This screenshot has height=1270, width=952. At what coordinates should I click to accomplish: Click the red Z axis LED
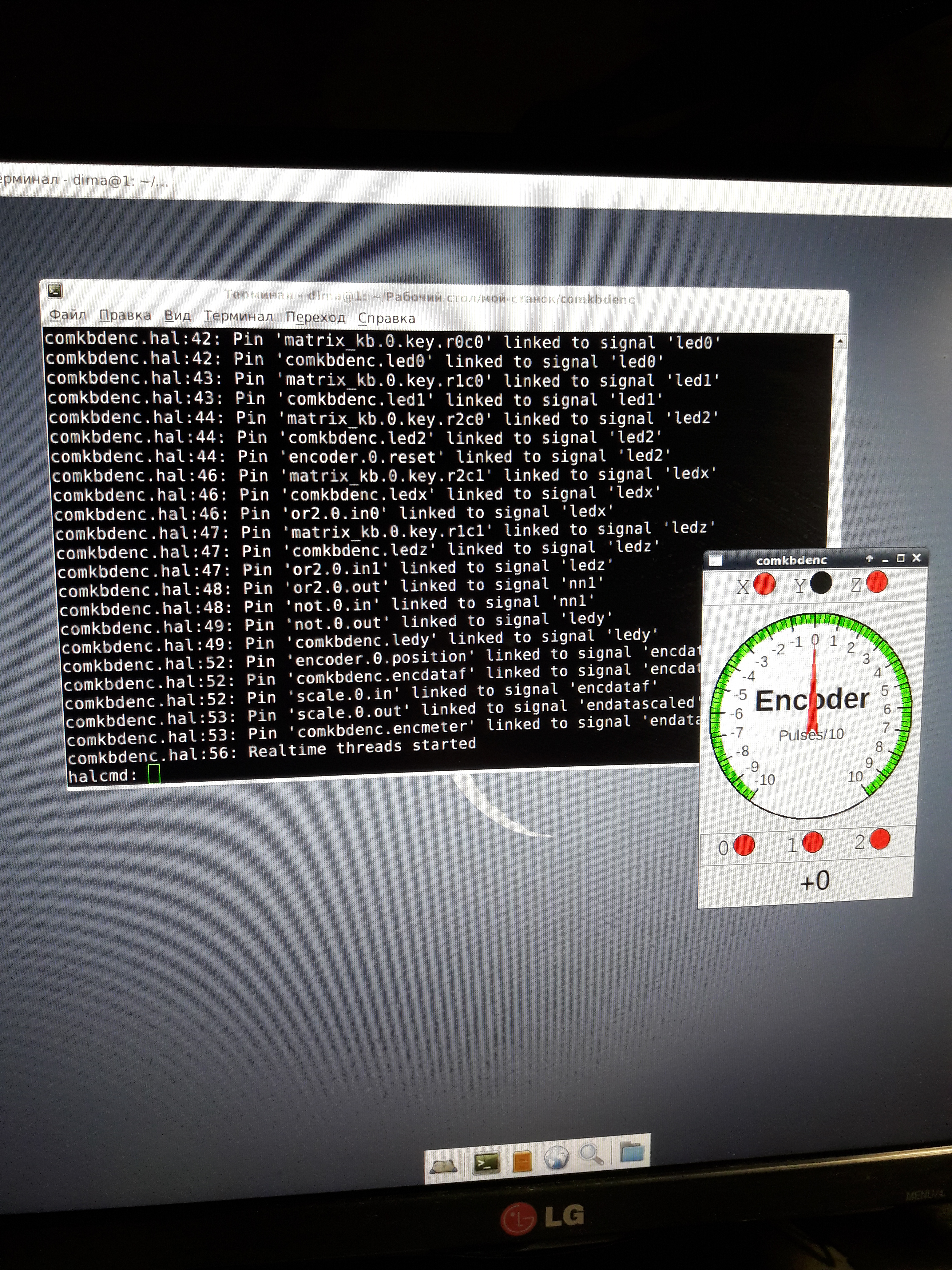[876, 582]
